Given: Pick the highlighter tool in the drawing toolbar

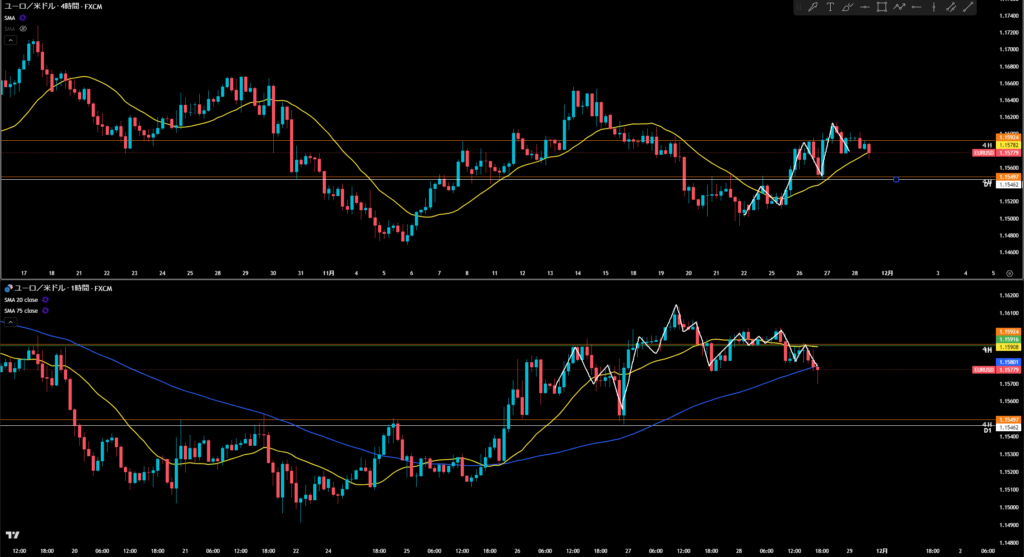Looking at the screenshot, I should click(x=848, y=8).
